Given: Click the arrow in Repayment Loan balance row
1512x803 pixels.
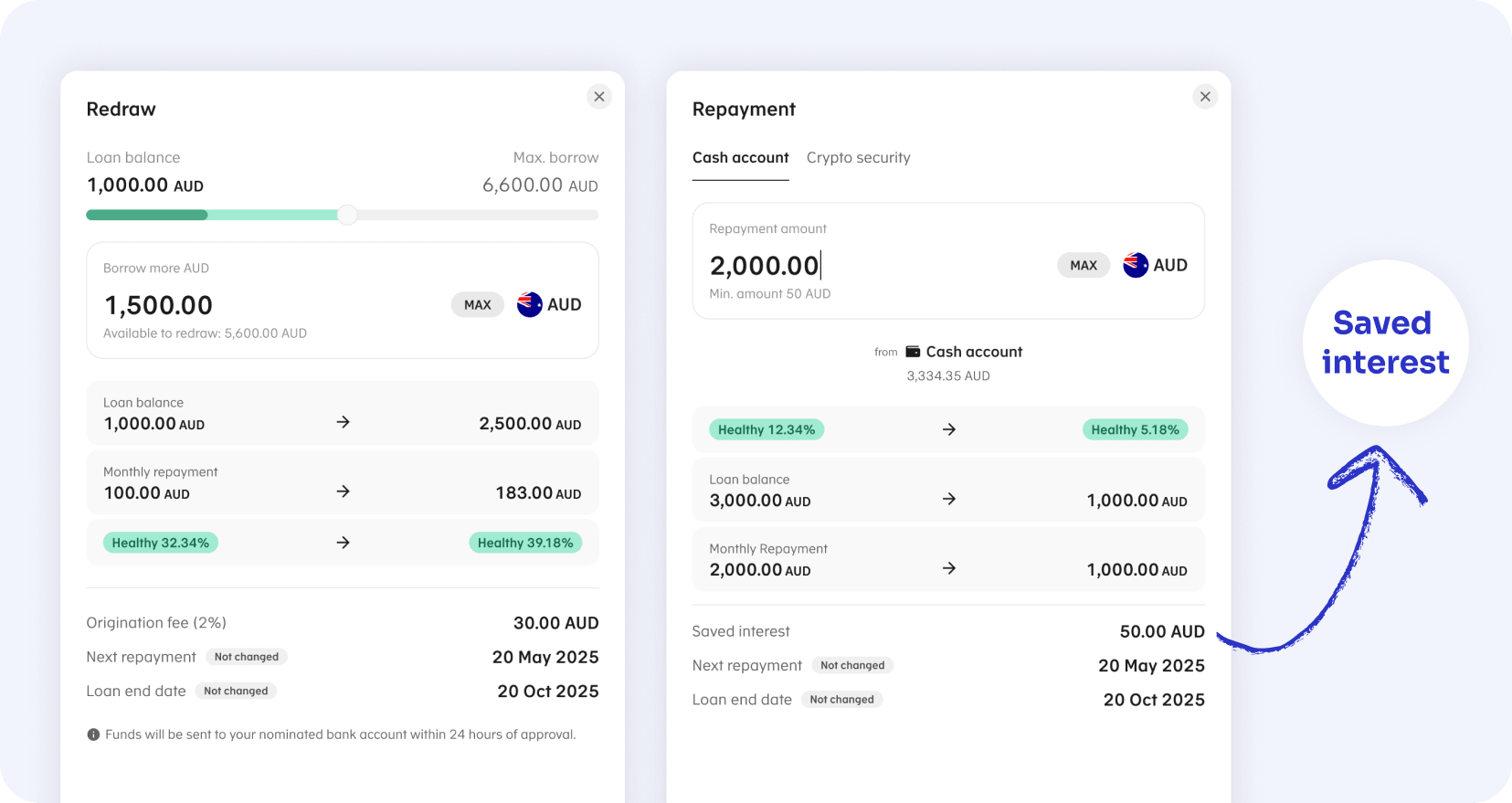Looking at the screenshot, I should 949,499.
